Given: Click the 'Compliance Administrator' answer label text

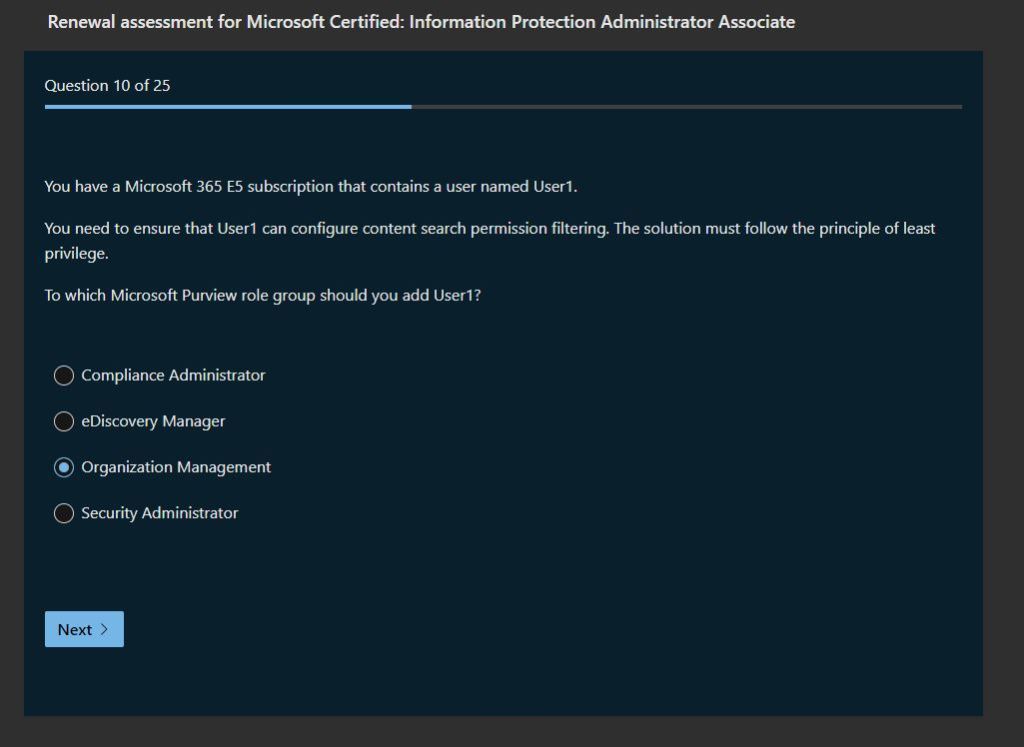Looking at the screenshot, I should [173, 376].
